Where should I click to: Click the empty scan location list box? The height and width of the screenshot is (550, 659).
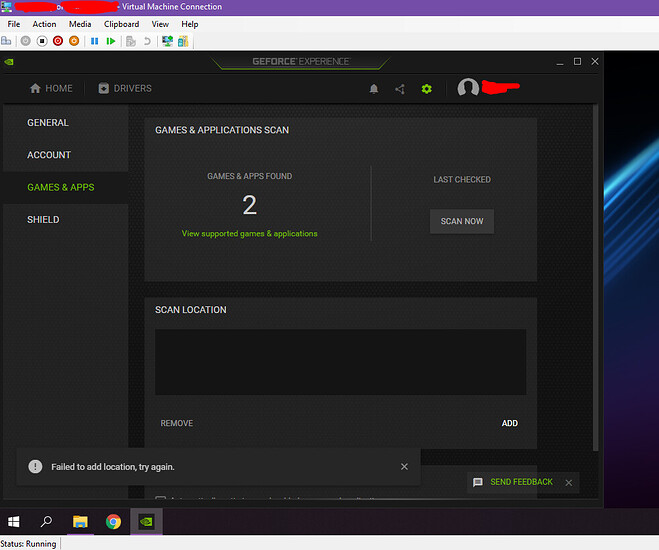340,361
